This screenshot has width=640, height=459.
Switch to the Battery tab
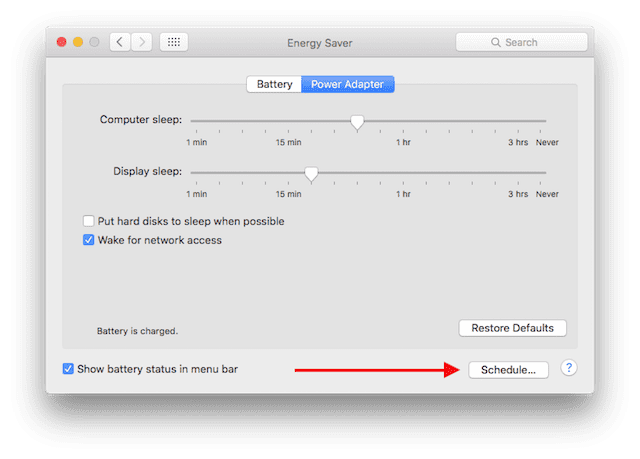pos(274,84)
